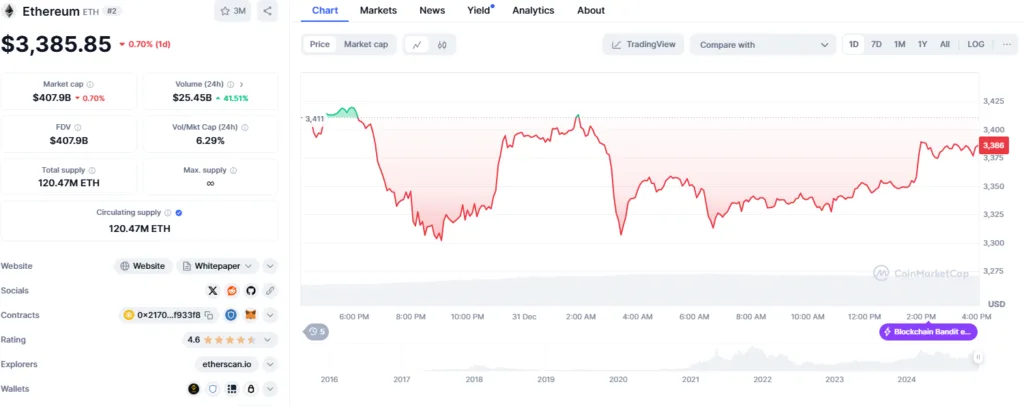Viewport: 1024px width, 406px height.
Task: Select line chart view
Action: [x=417, y=44]
